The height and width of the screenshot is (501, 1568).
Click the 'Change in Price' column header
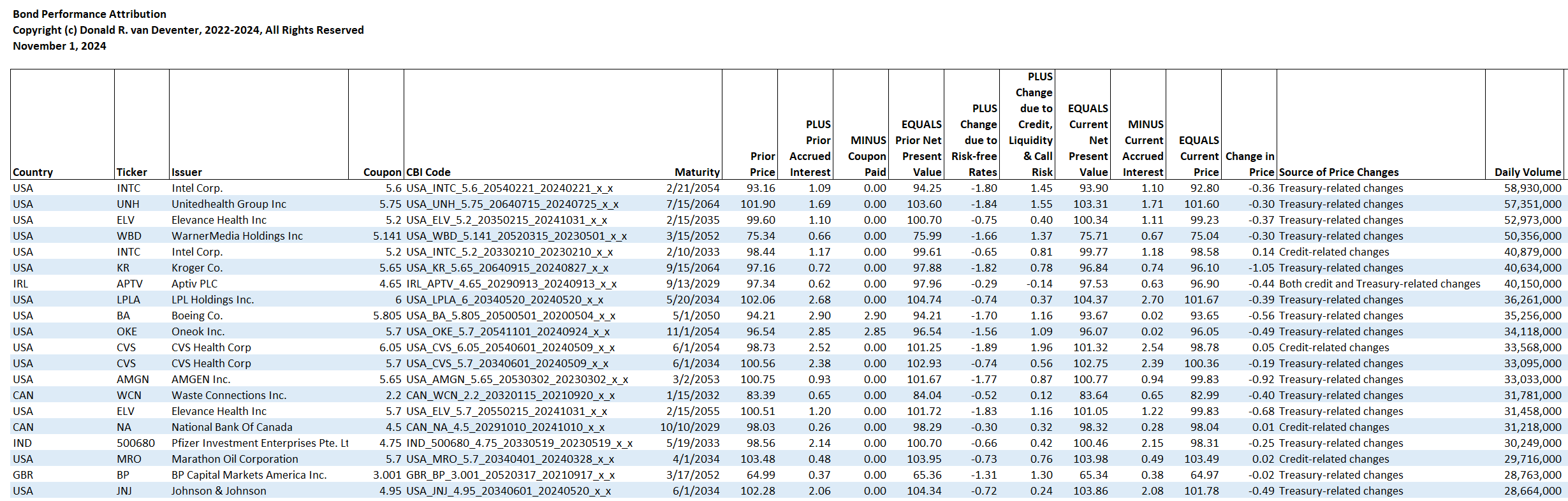tap(1250, 164)
